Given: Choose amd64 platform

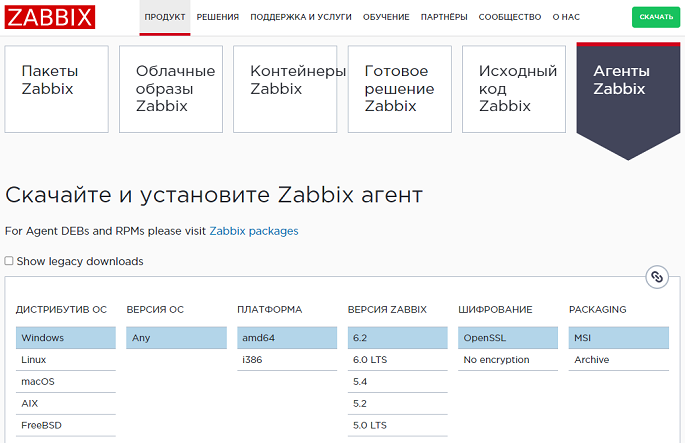Looking at the screenshot, I should point(287,338).
